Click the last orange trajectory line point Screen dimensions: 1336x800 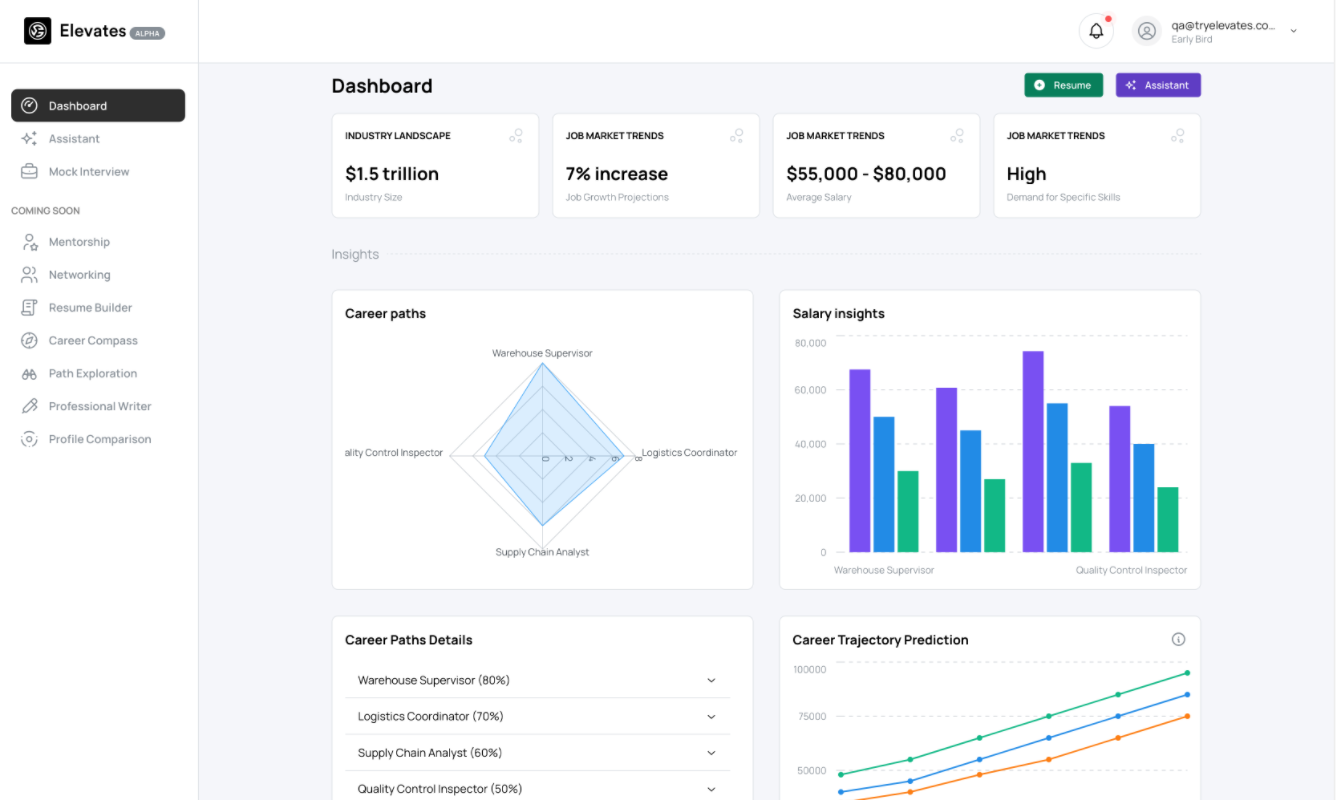1187,716
